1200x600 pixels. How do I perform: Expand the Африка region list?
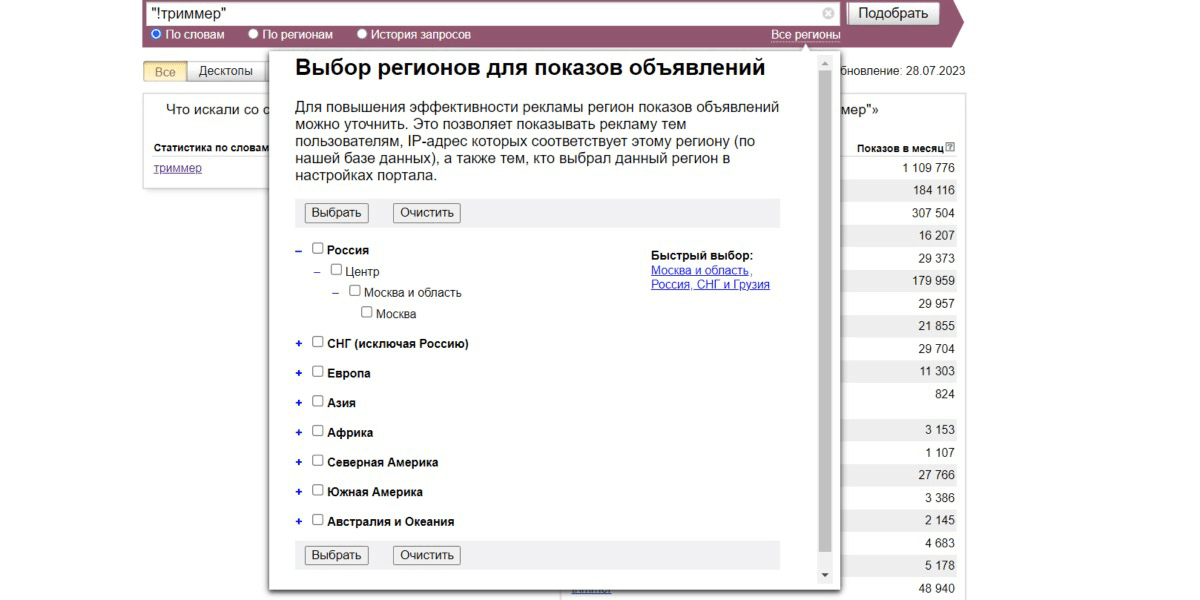click(x=299, y=433)
